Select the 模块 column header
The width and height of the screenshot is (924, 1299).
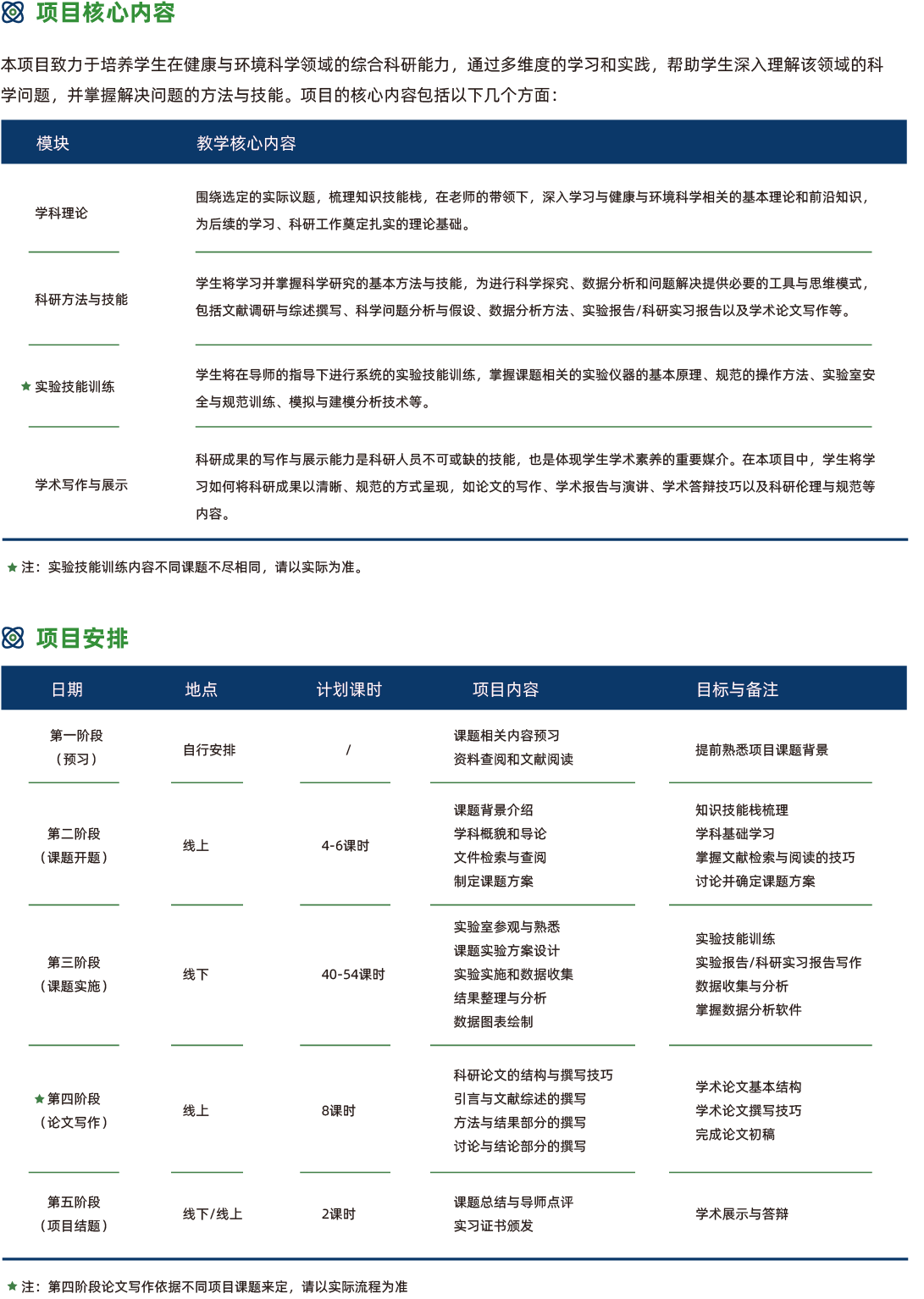[x=53, y=143]
